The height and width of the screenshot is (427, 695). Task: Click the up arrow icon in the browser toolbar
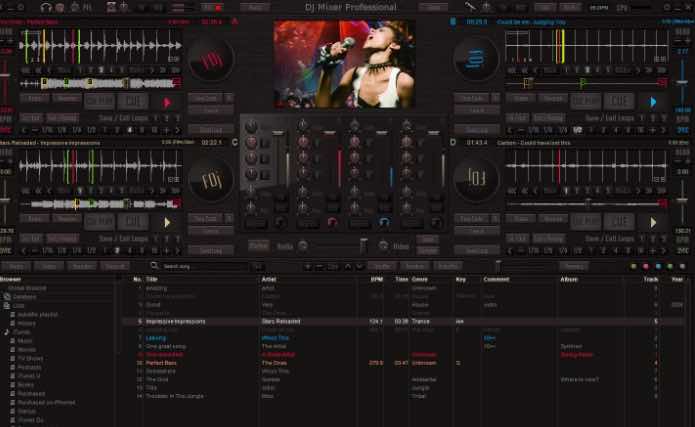[x=348, y=266]
